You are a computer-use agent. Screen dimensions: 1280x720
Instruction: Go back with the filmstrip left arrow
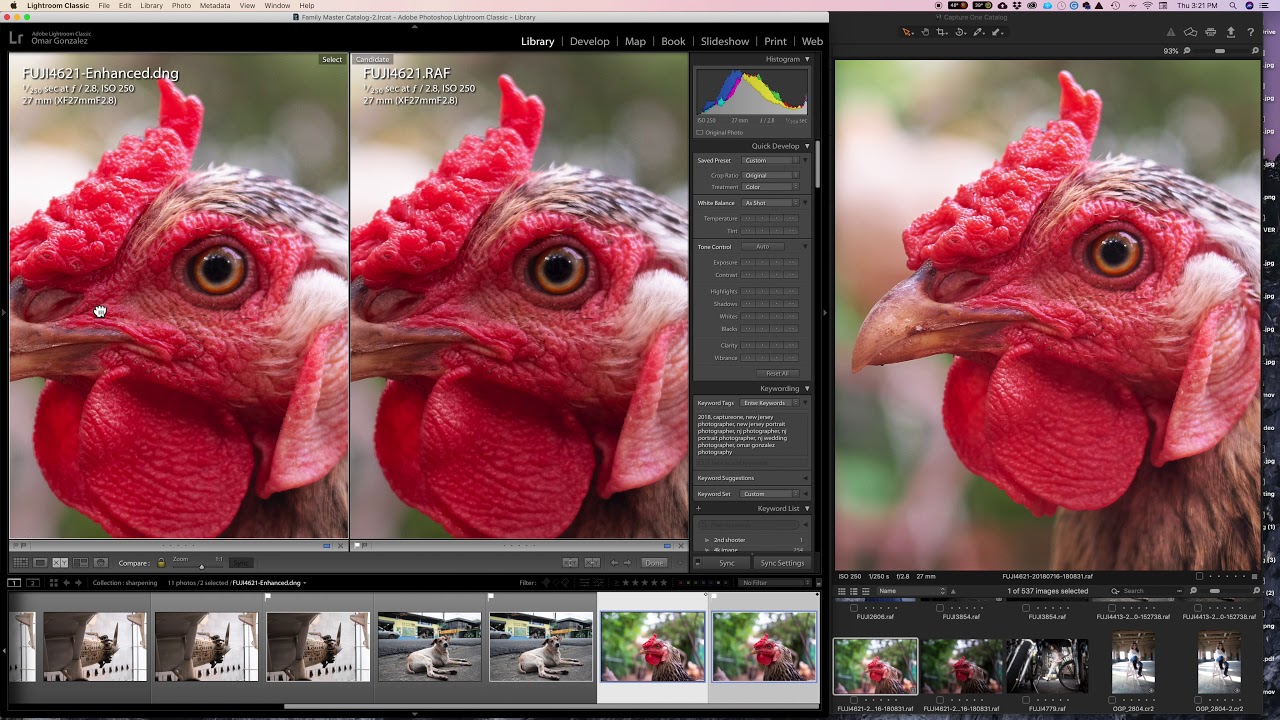point(66,583)
